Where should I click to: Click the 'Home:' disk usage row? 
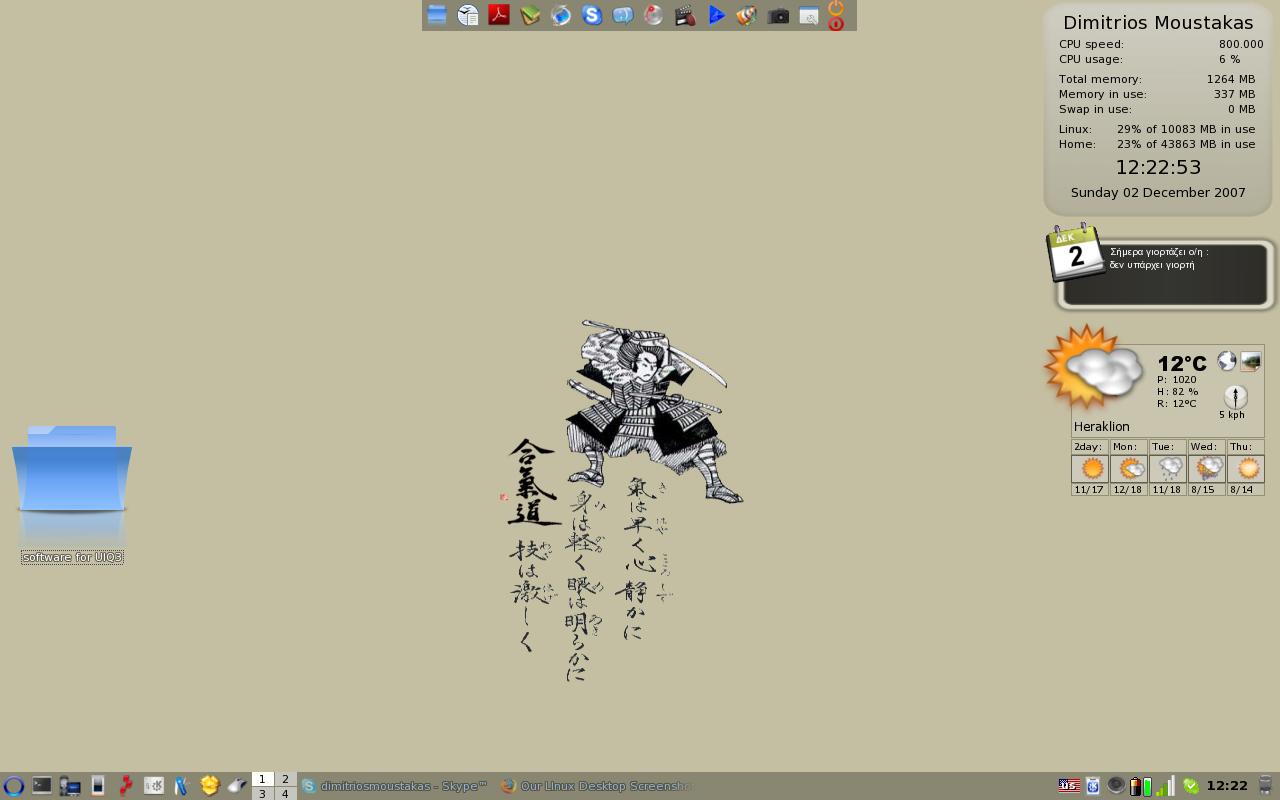coord(1157,144)
